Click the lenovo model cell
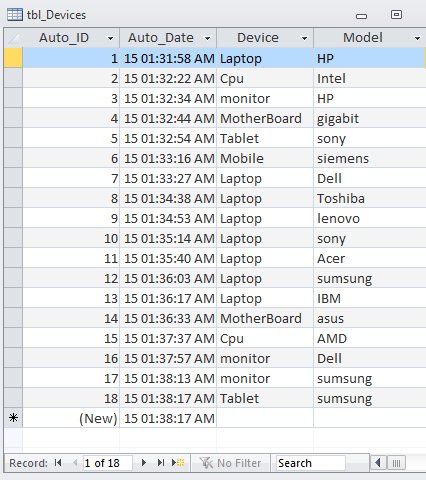 click(370, 218)
